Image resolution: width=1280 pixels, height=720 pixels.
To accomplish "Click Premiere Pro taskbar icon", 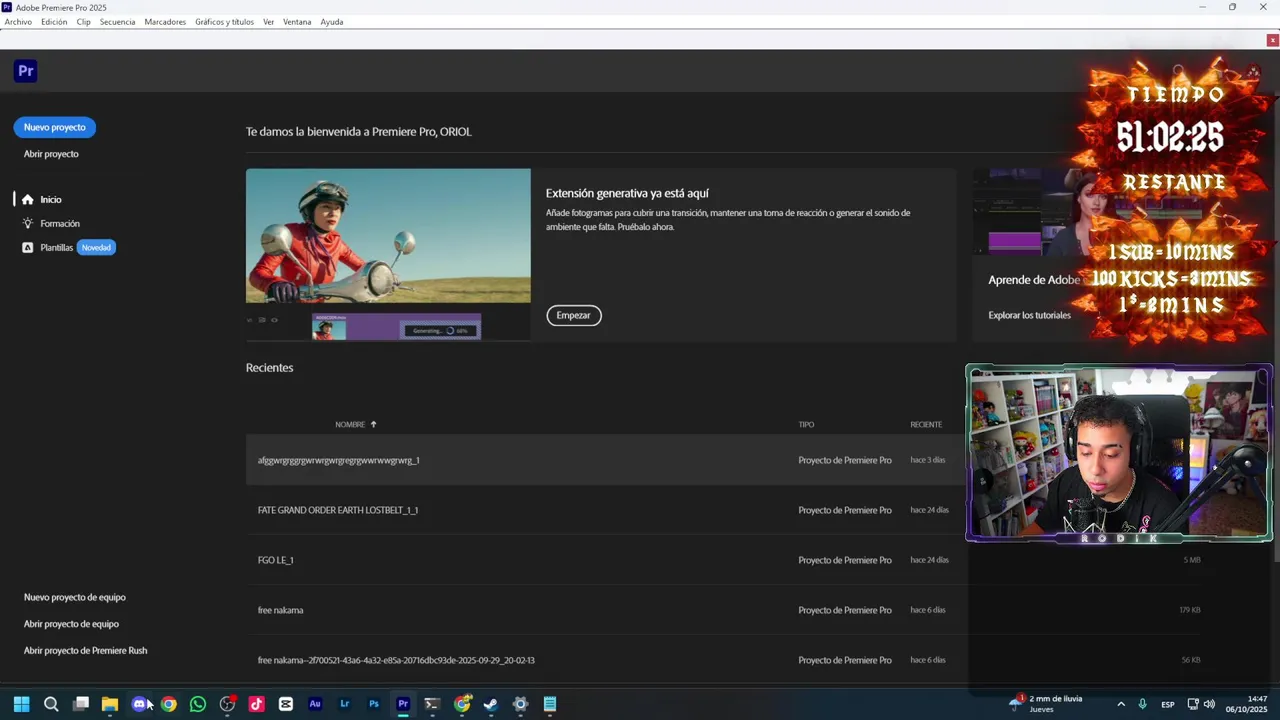I will coord(403,704).
